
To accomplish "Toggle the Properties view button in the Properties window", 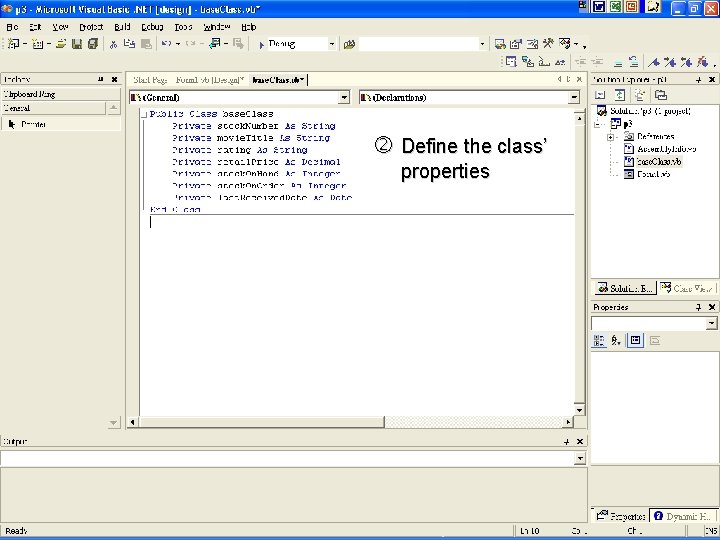I will [x=636, y=340].
